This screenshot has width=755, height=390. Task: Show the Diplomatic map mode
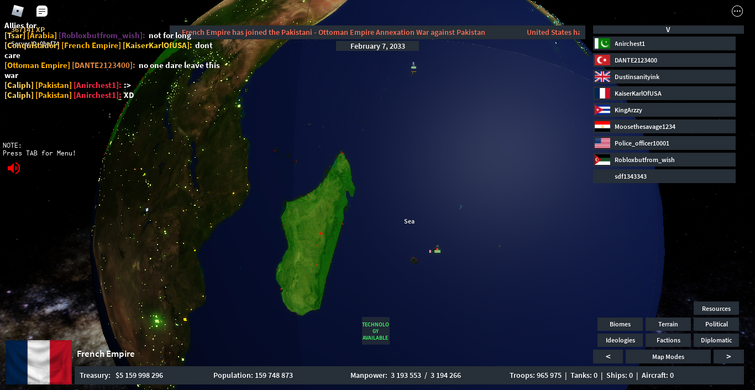716,340
